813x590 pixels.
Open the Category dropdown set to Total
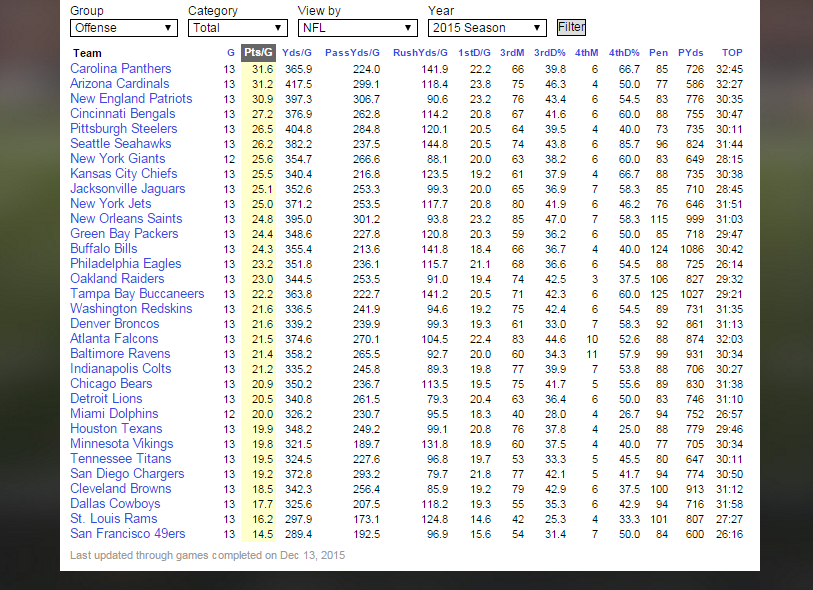(x=237, y=28)
